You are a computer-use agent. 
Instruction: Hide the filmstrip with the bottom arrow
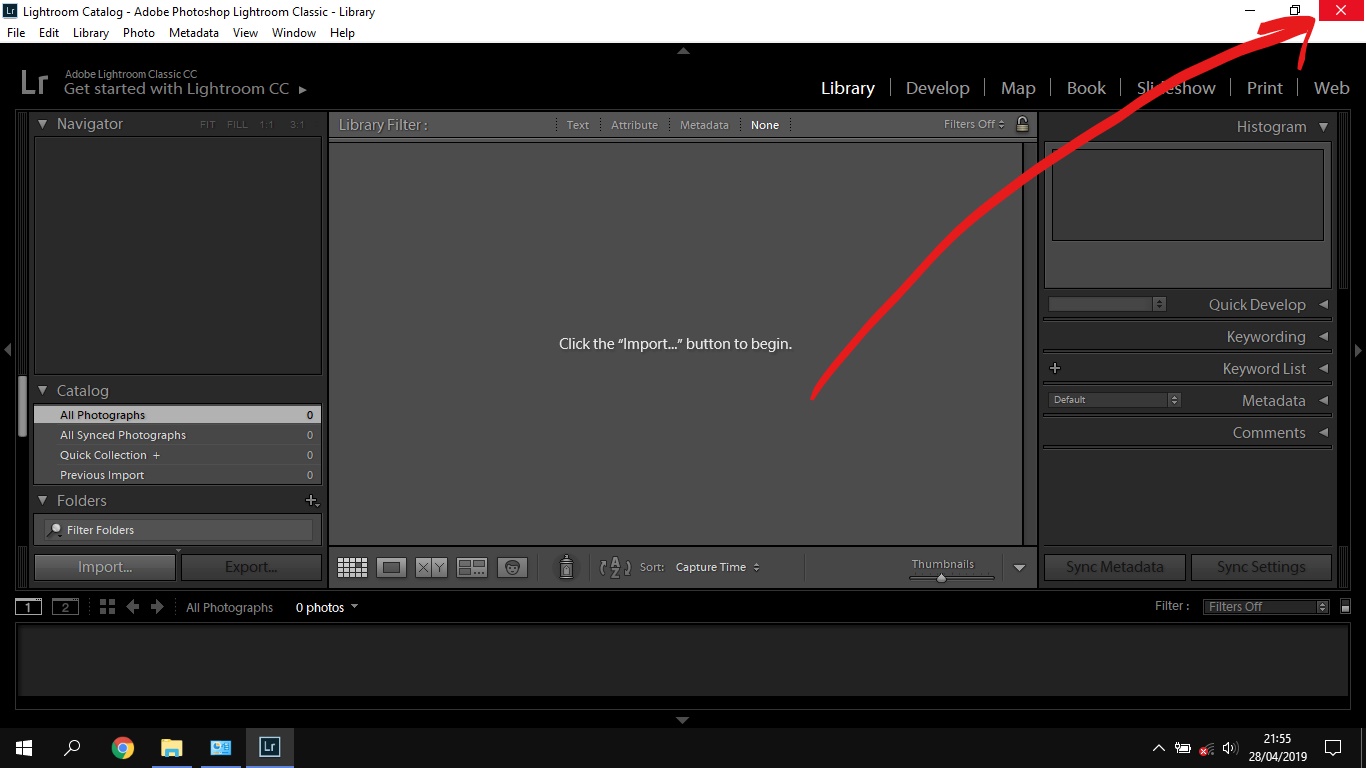(x=683, y=720)
